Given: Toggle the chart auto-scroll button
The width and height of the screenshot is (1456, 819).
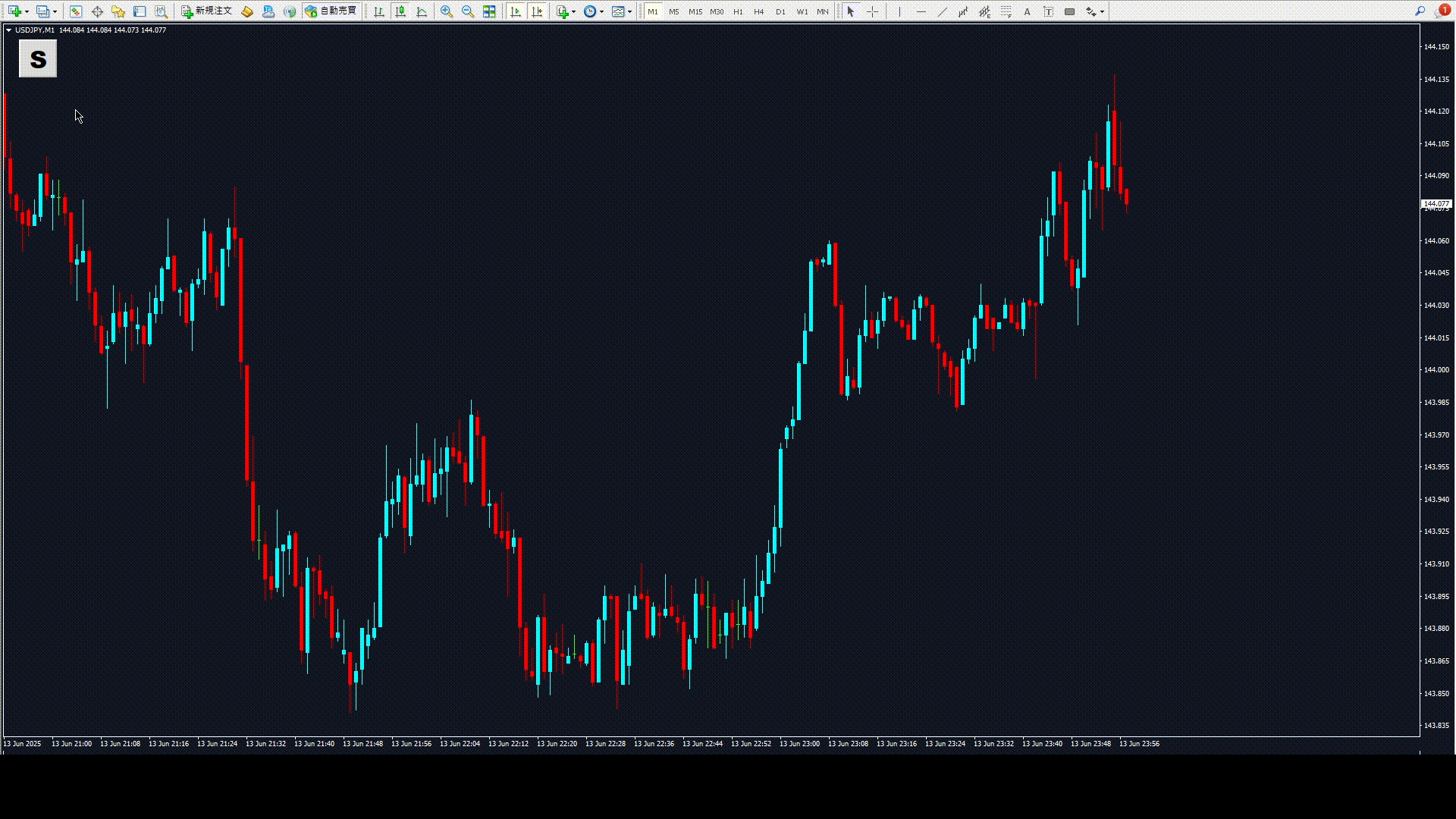Looking at the screenshot, I should pyautogui.click(x=516, y=11).
